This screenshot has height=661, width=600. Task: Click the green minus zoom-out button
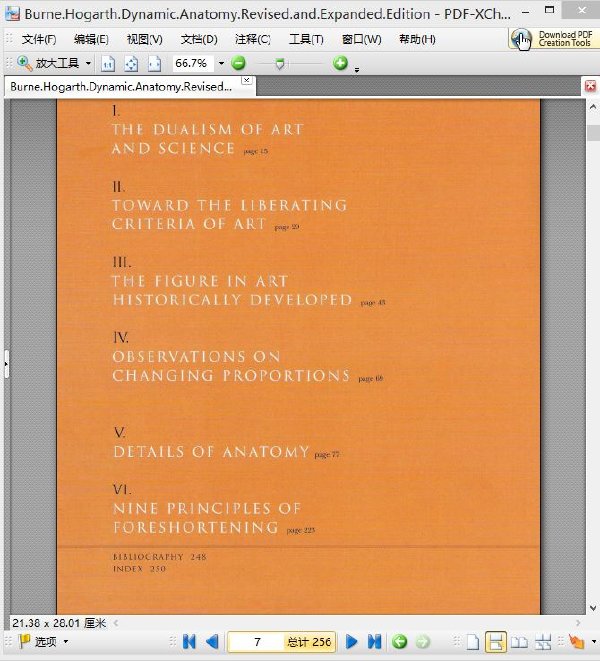[239, 64]
